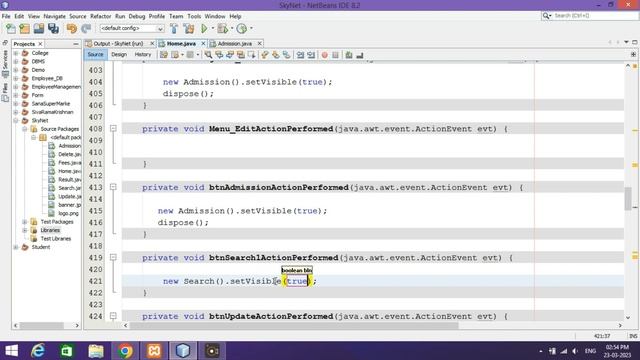
Task: Open the Debug Project dropdown arrow
Action: [x=232, y=29]
